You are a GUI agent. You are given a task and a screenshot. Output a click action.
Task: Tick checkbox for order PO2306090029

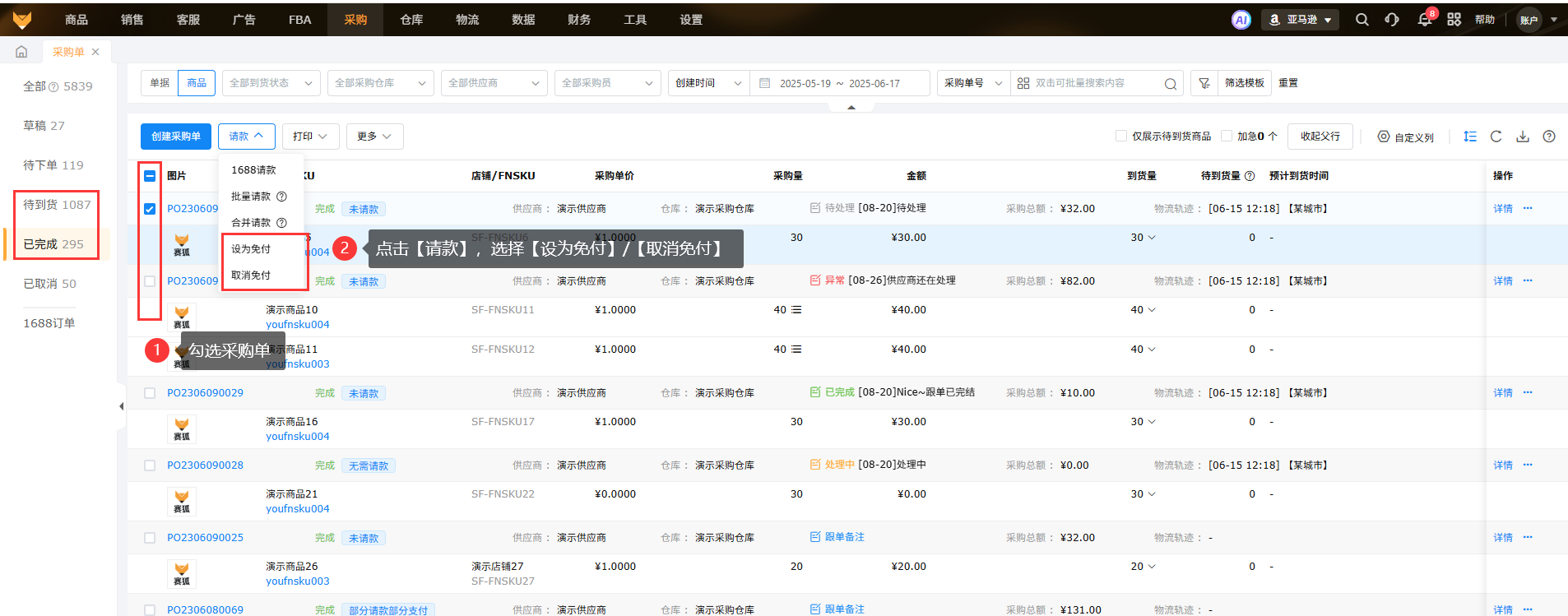(150, 393)
